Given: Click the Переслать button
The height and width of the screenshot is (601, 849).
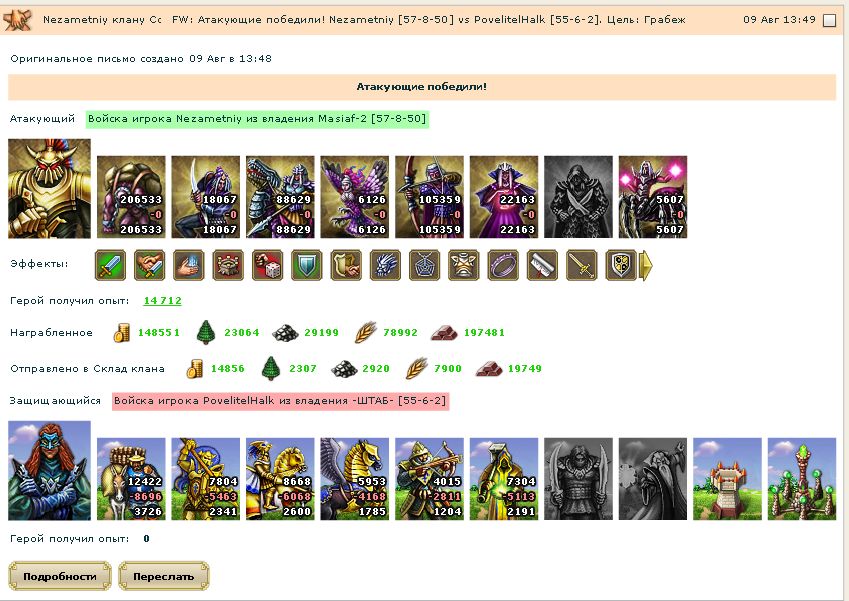Looking at the screenshot, I should click(164, 576).
